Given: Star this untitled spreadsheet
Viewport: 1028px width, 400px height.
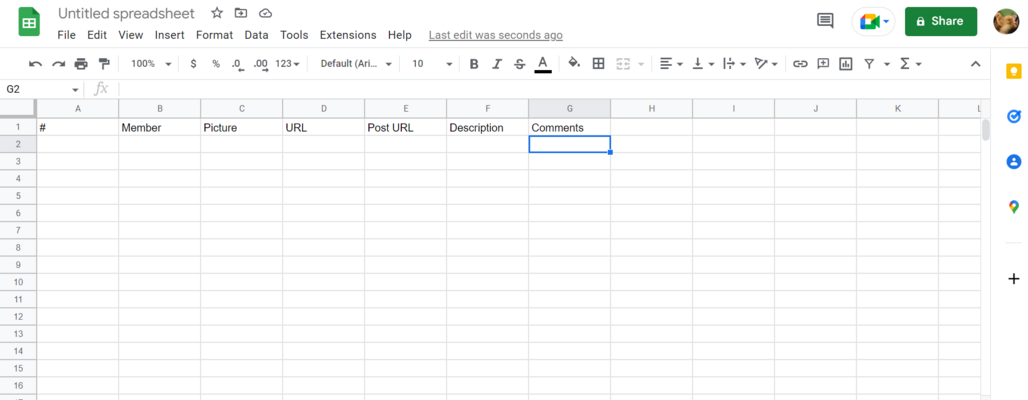Looking at the screenshot, I should click(x=217, y=13).
